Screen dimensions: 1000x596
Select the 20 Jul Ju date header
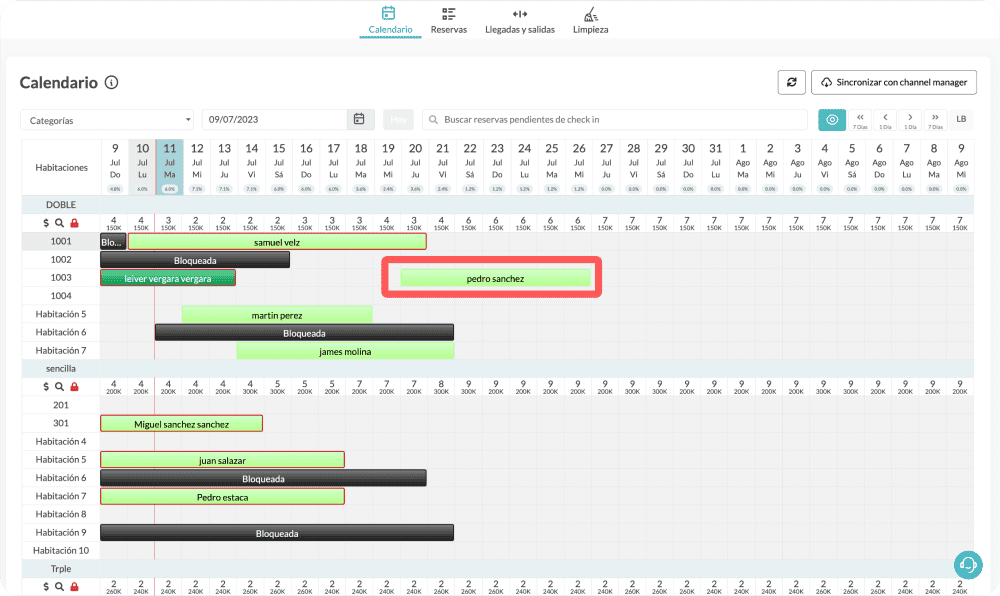tap(415, 167)
